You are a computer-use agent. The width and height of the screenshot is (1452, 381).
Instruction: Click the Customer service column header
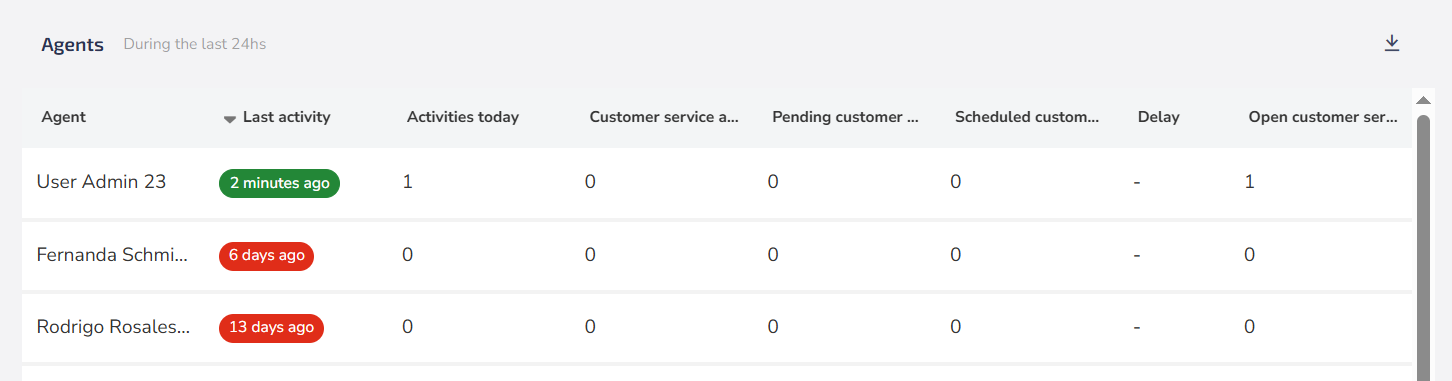664,117
